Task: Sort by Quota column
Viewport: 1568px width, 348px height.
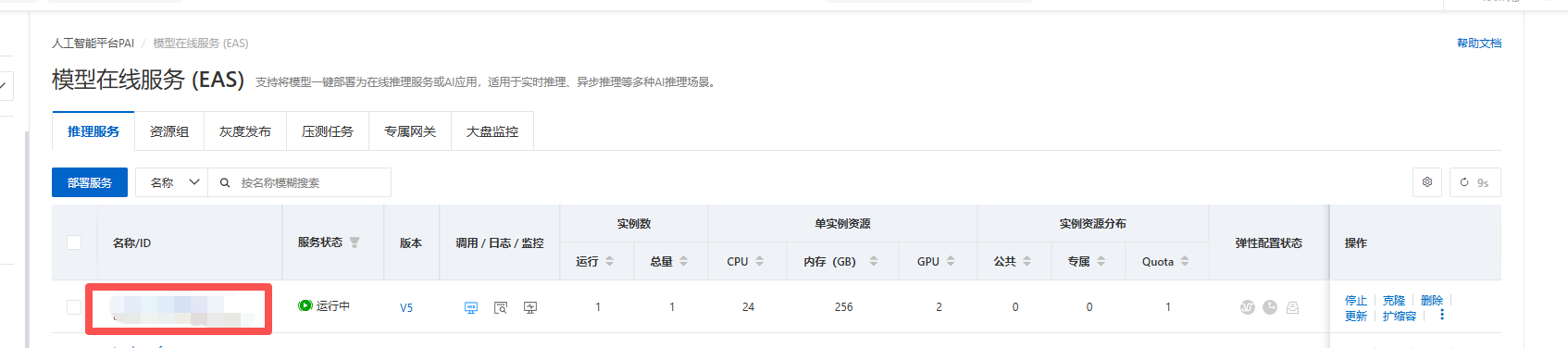Action: pos(1185,262)
